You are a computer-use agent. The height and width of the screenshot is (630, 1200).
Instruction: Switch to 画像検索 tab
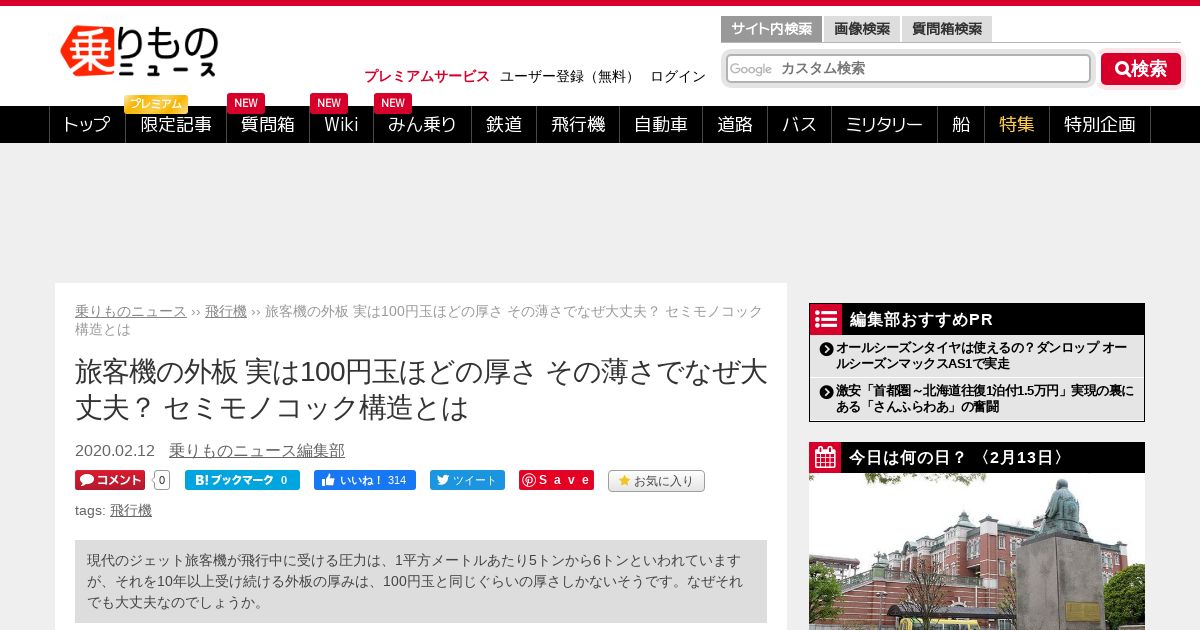862,29
